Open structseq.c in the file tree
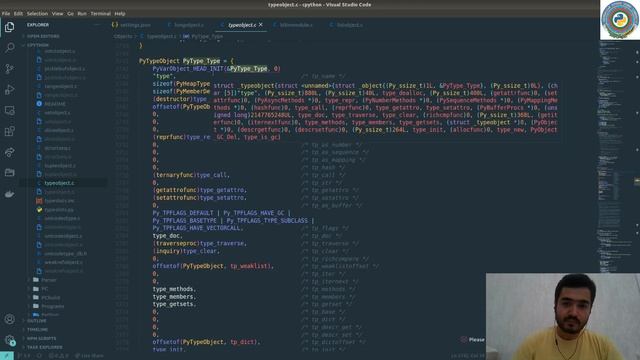The width and height of the screenshot is (640, 360). [x=58, y=148]
